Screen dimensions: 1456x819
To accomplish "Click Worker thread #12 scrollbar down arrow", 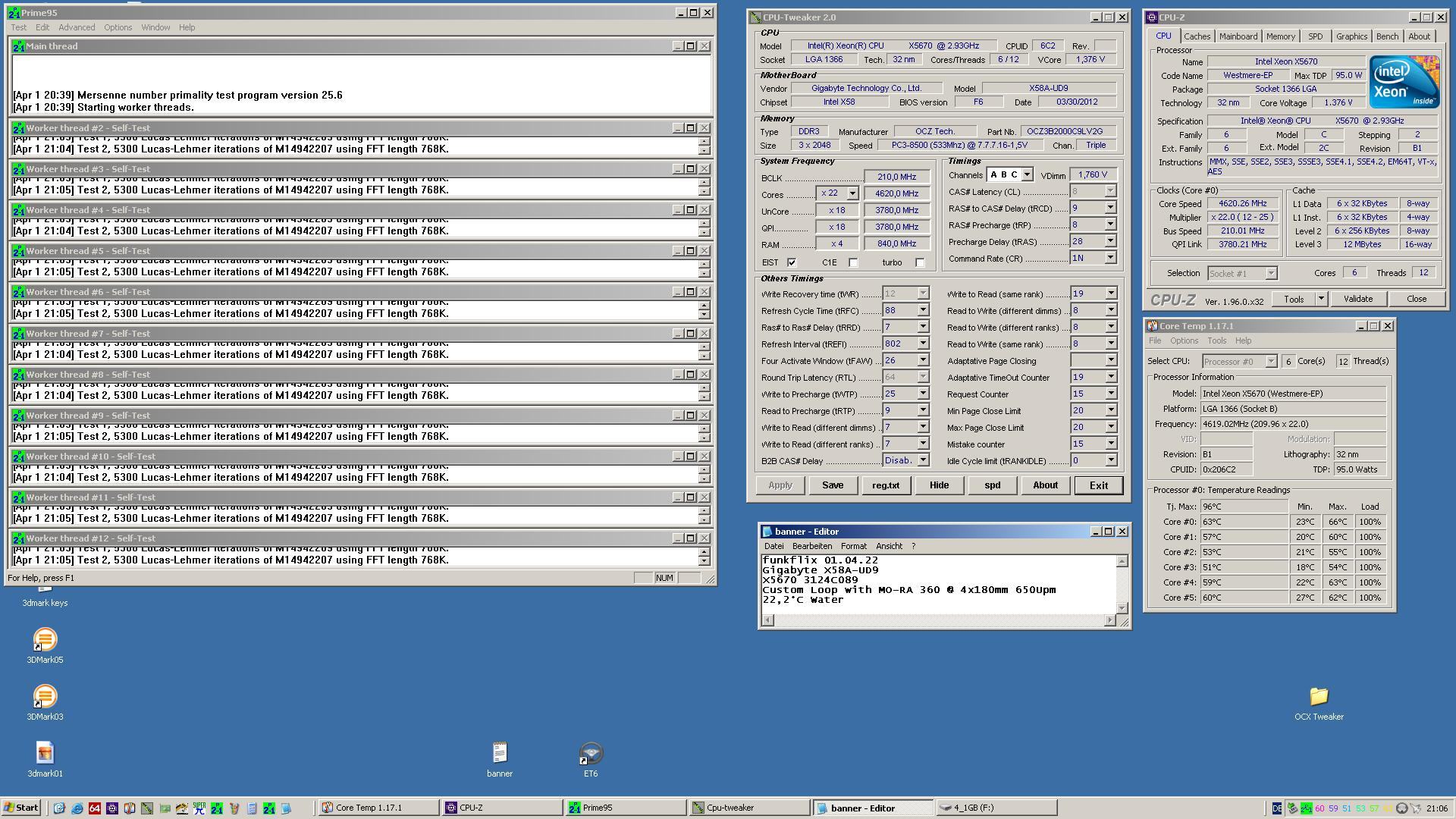I will pyautogui.click(x=704, y=560).
